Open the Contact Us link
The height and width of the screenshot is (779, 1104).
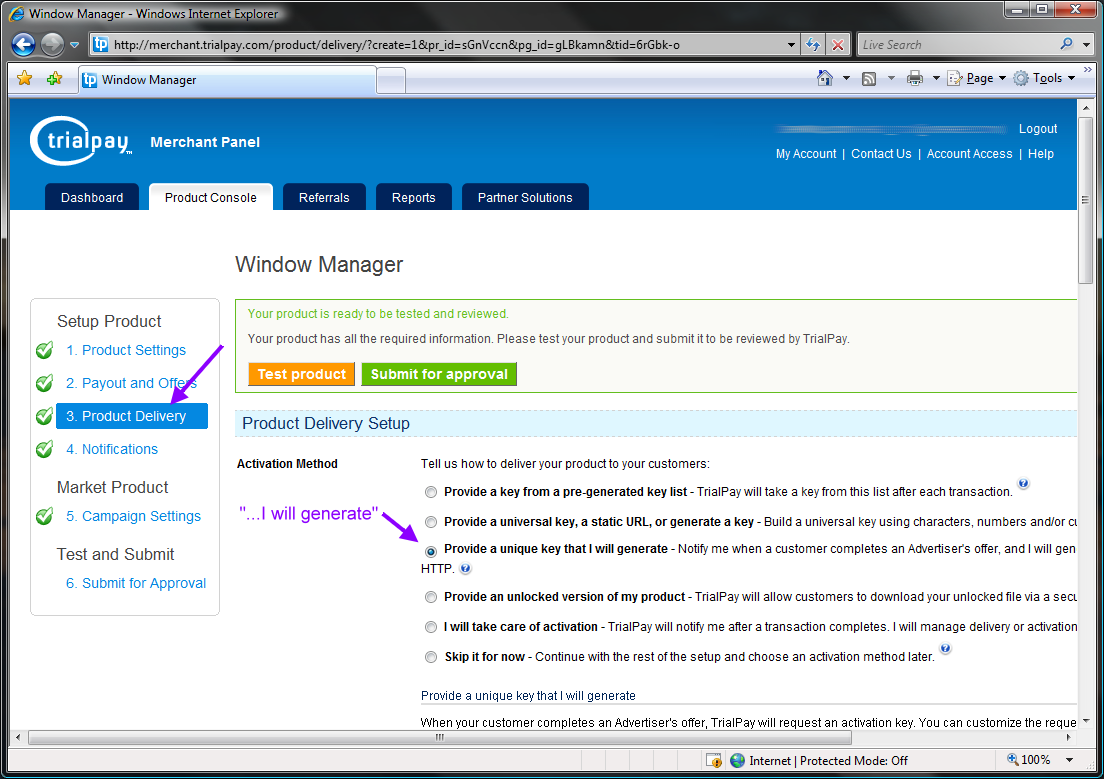[881, 154]
